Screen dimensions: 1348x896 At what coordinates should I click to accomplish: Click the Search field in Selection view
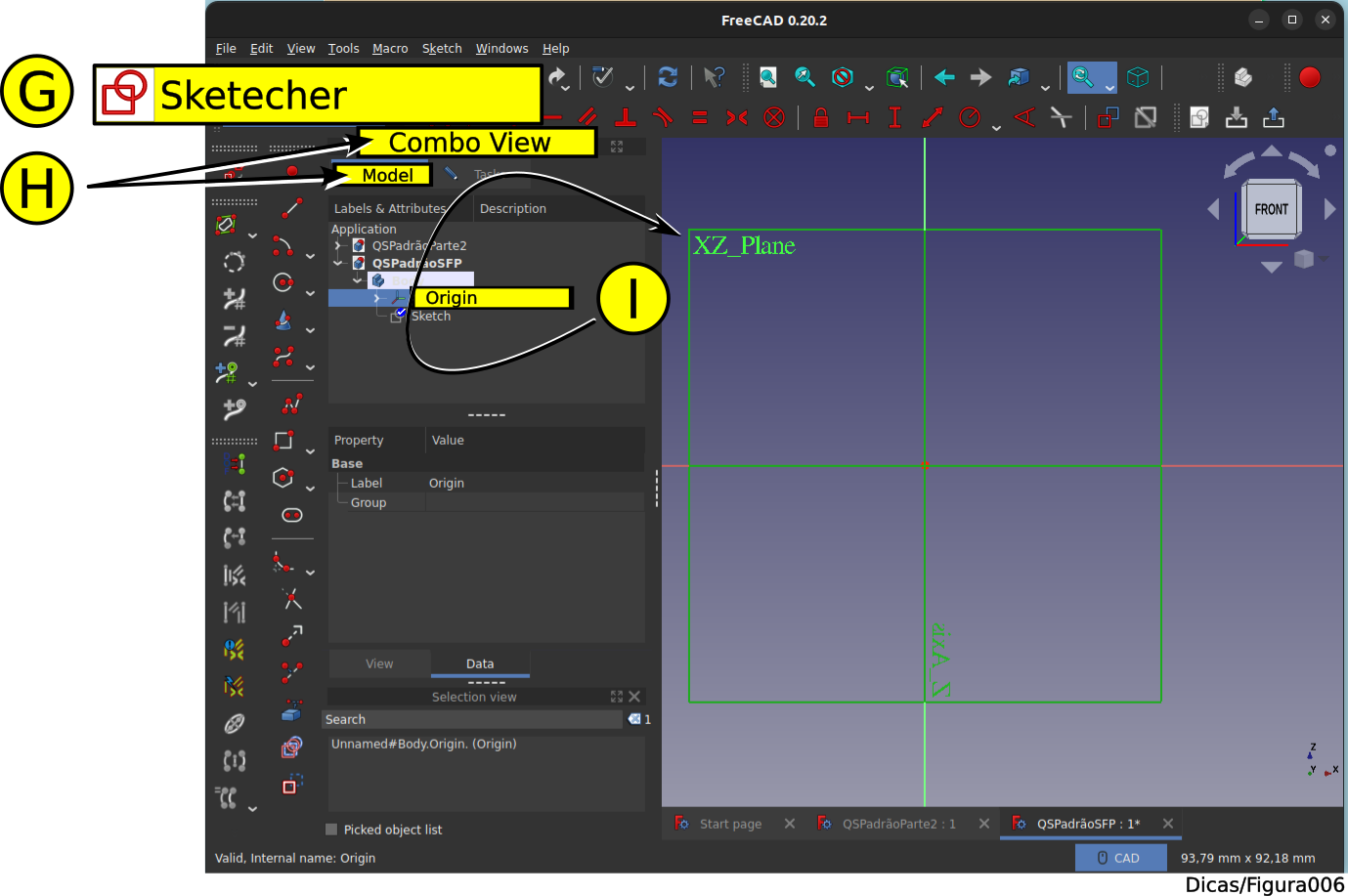472,719
